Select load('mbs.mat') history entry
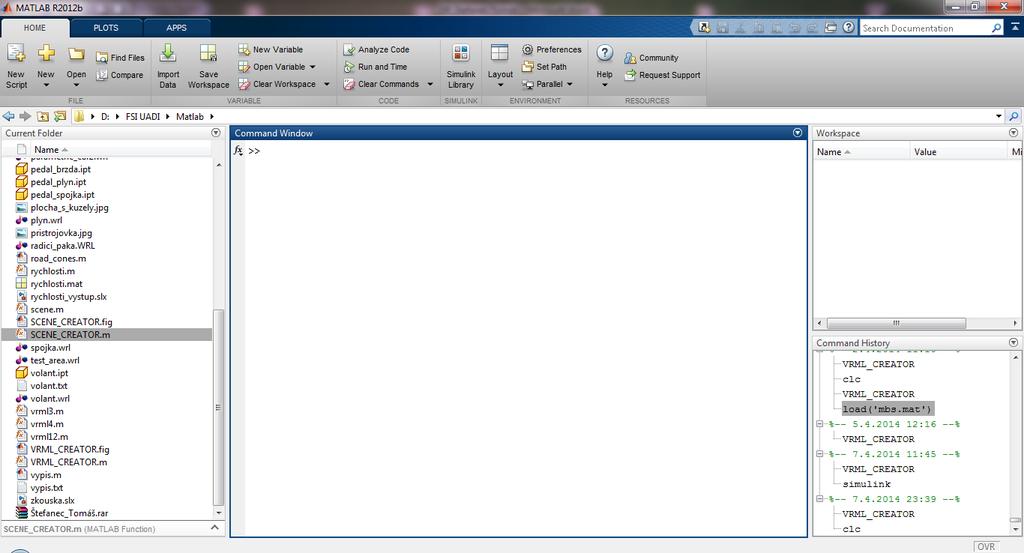 (887, 409)
